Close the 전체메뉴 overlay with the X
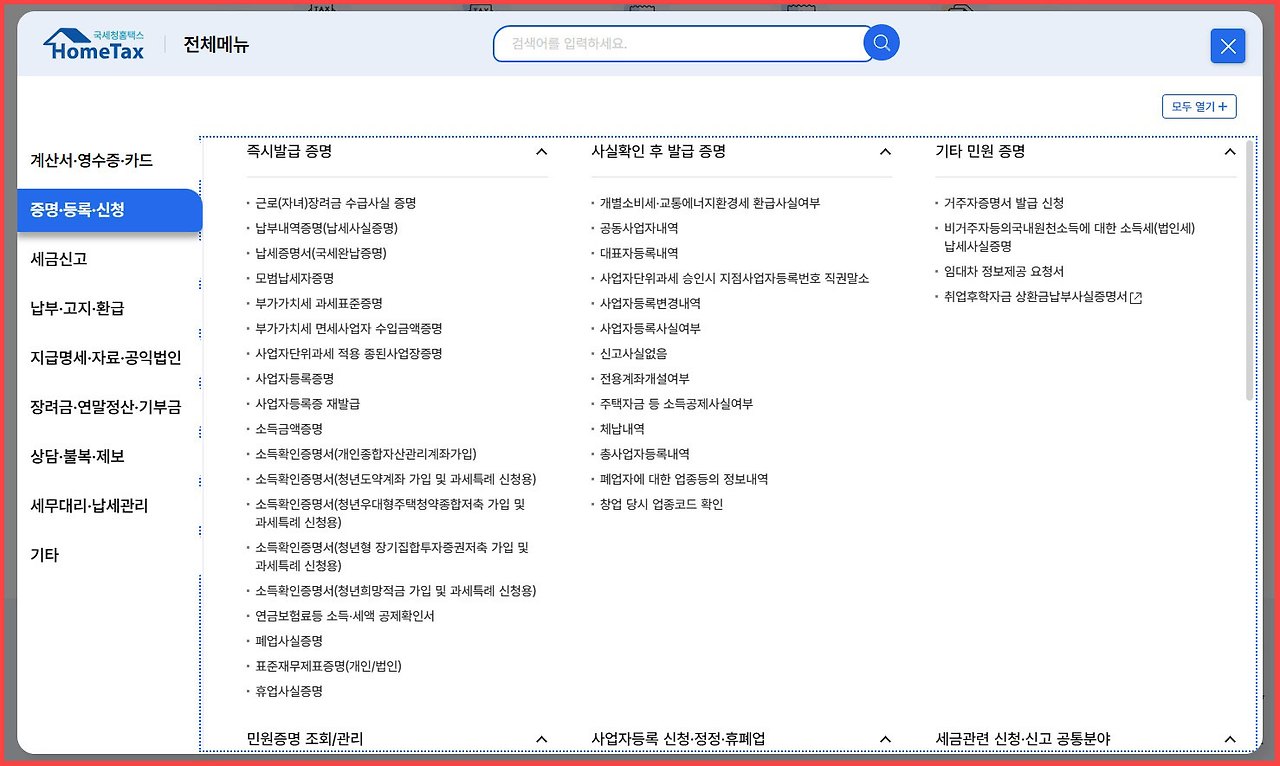This screenshot has height=766, width=1280. 1228,46
